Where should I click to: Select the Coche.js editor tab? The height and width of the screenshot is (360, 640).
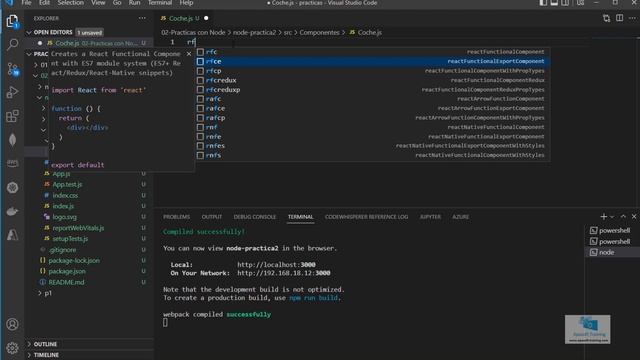(184, 18)
